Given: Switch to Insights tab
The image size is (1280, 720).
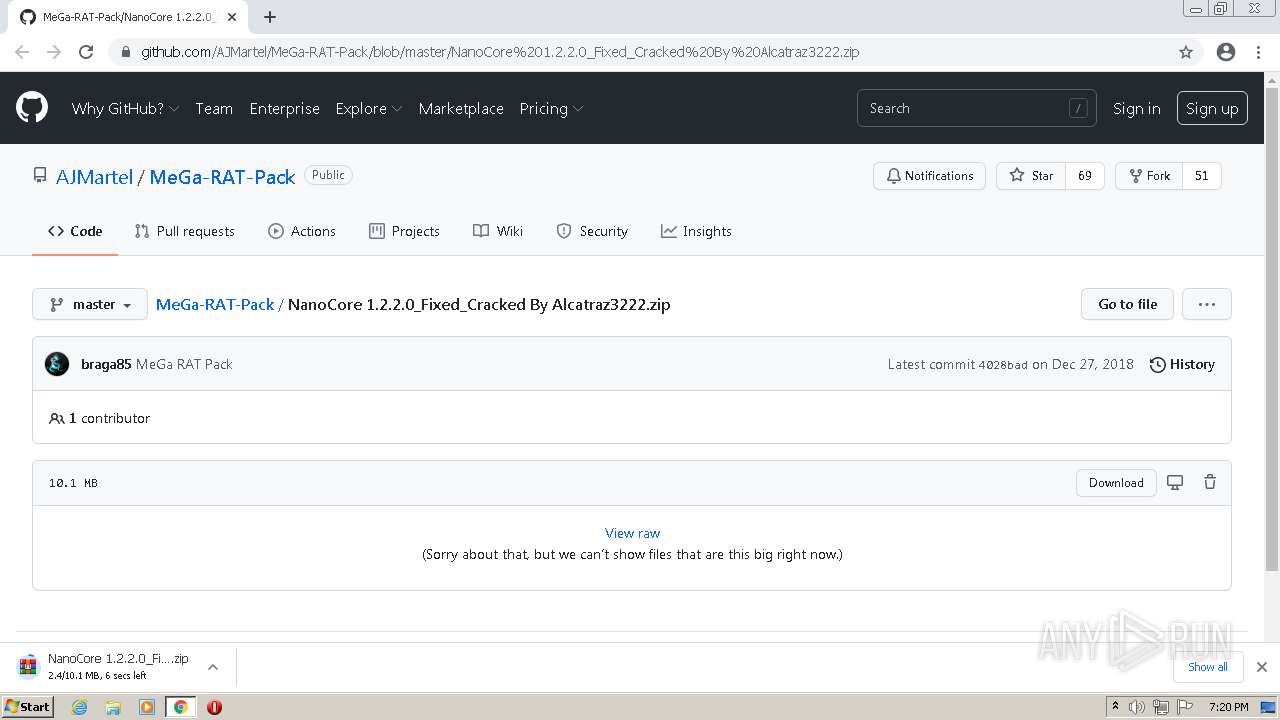Looking at the screenshot, I should click(696, 231).
